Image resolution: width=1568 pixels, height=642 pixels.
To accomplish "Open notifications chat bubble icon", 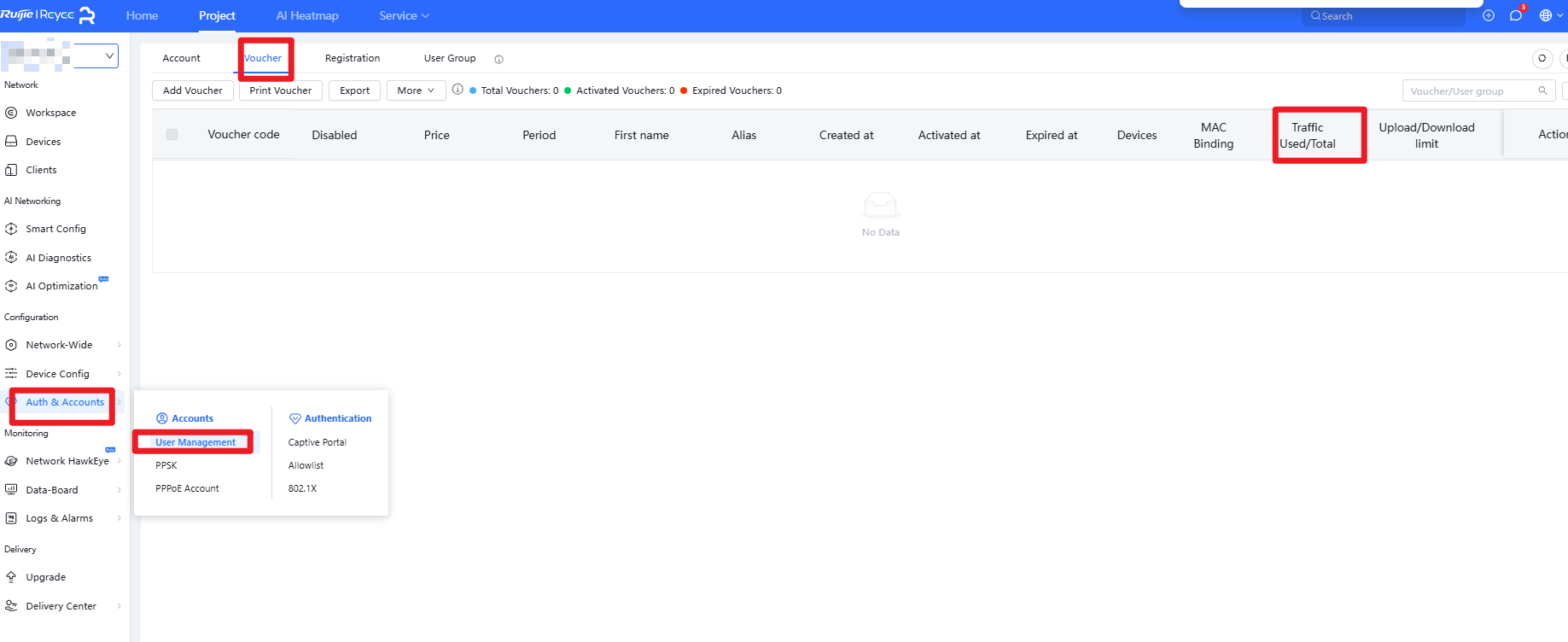I will pyautogui.click(x=1515, y=15).
